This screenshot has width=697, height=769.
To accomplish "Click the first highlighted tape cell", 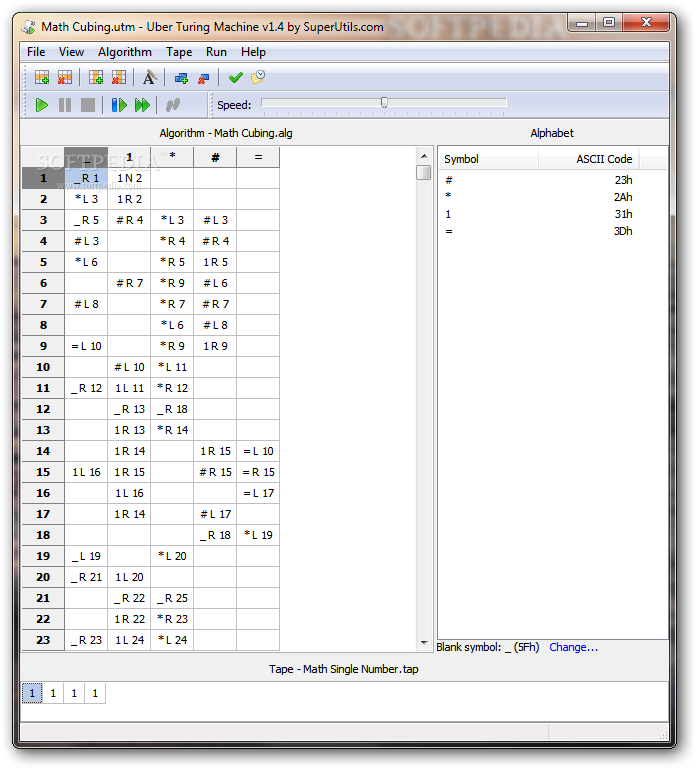I will click(x=32, y=693).
